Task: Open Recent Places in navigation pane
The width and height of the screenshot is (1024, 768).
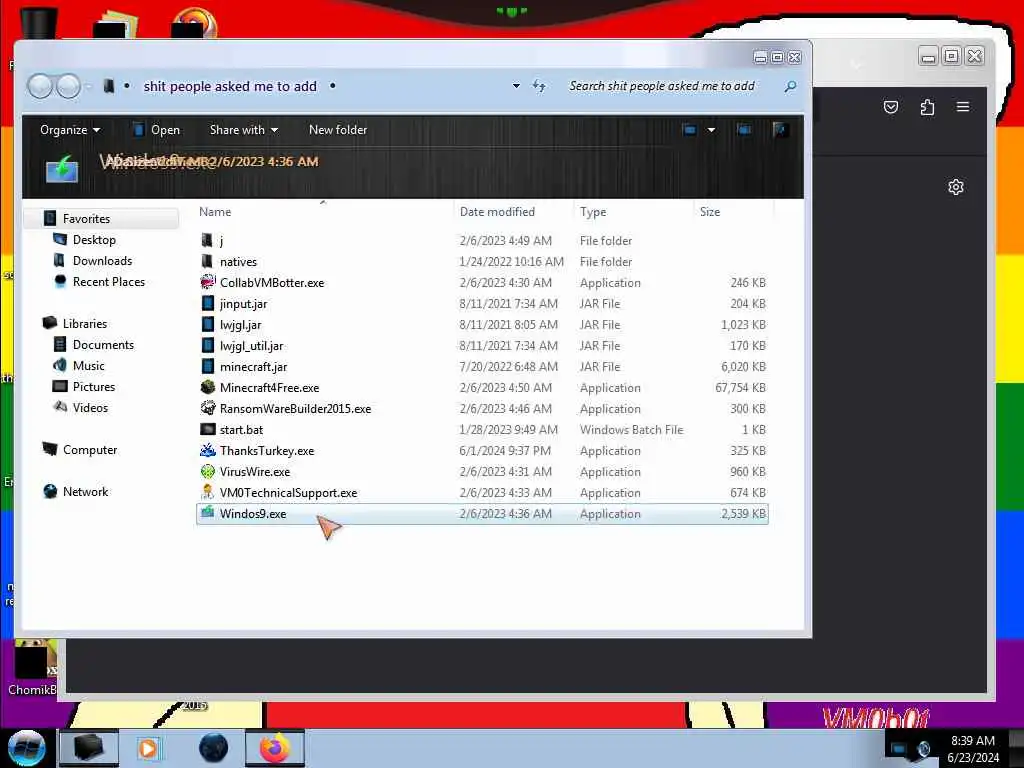Action: [109, 281]
